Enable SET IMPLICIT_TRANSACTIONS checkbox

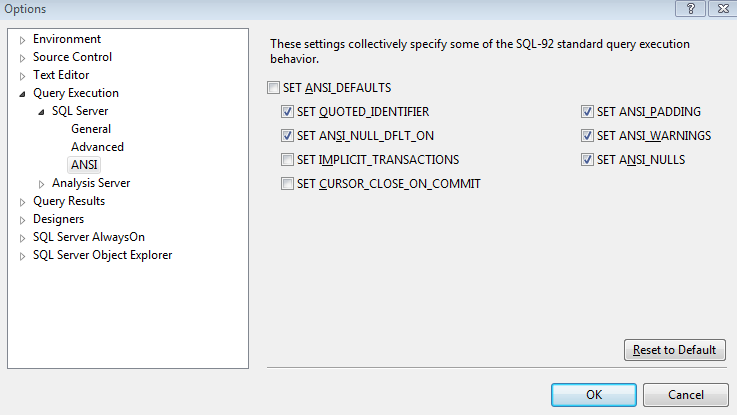[x=288, y=160]
